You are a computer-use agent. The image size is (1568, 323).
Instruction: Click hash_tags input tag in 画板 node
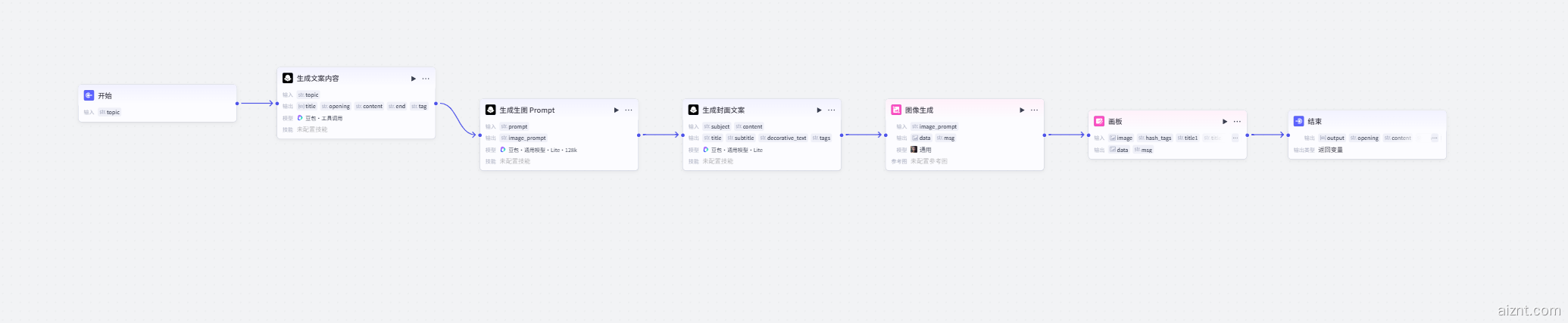(x=1155, y=138)
